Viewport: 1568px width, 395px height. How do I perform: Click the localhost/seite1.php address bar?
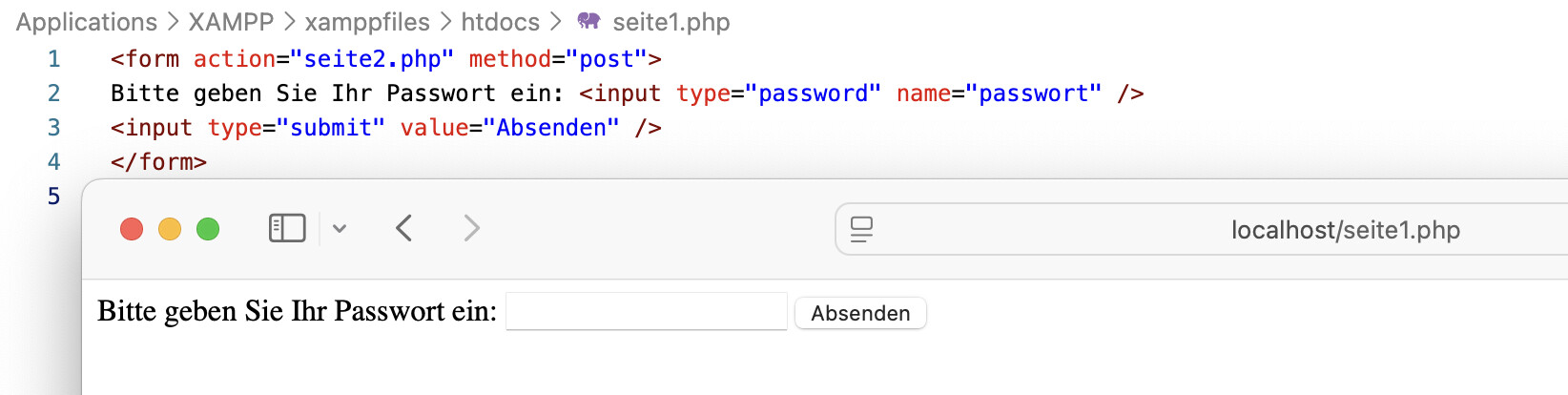[x=1345, y=230]
